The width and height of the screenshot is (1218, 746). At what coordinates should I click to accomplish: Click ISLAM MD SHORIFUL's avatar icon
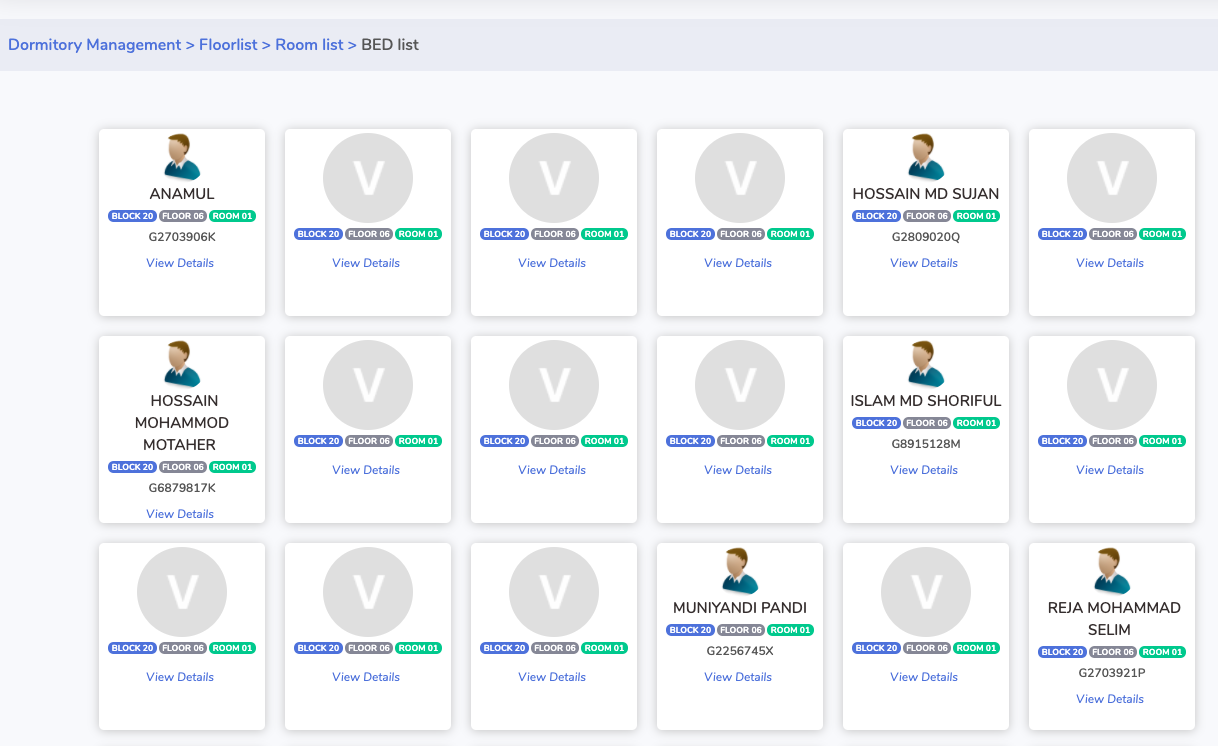coord(925,364)
